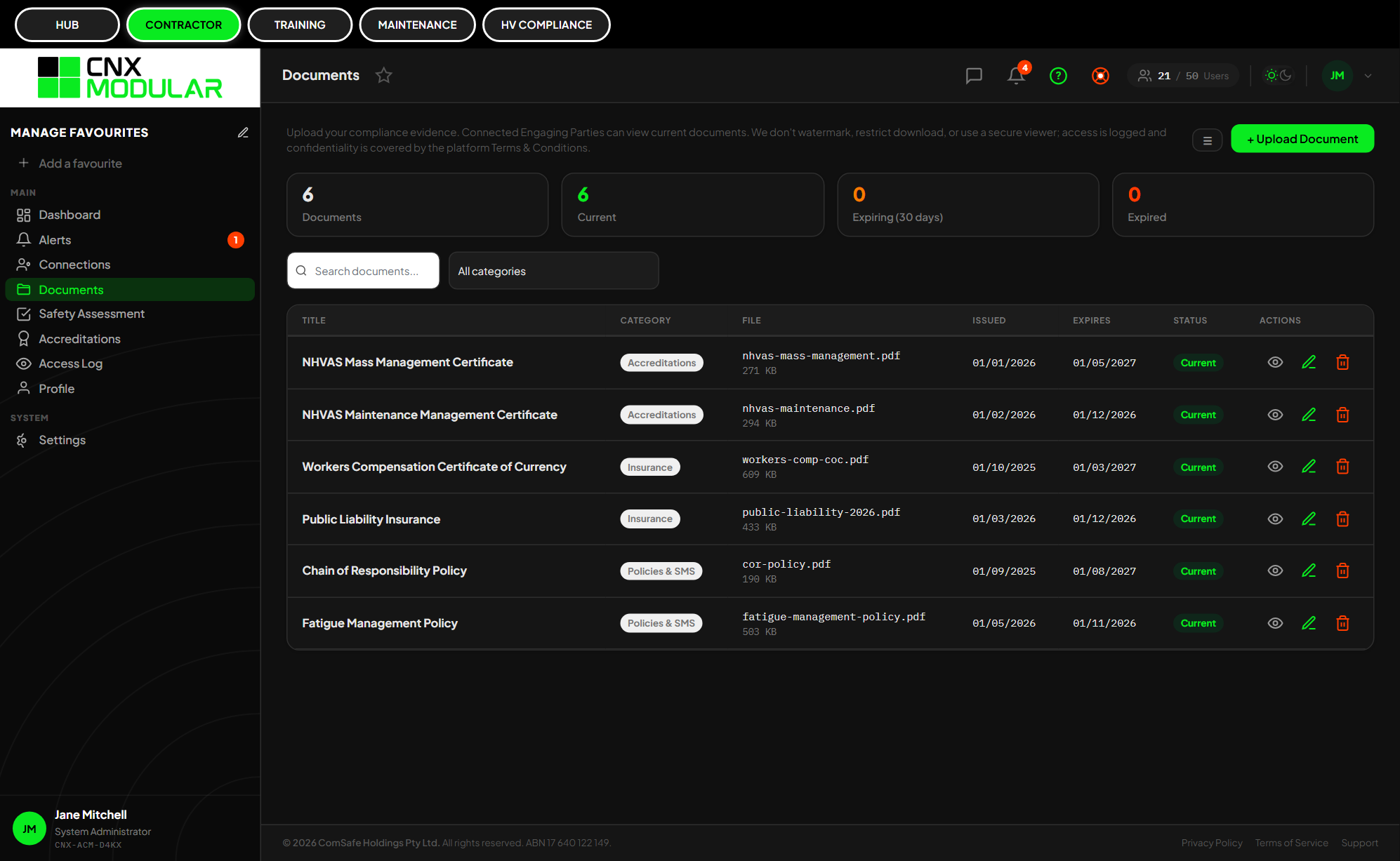Toggle light and dark theme
Screen dimensions: 1400x861
pyautogui.click(x=1279, y=75)
